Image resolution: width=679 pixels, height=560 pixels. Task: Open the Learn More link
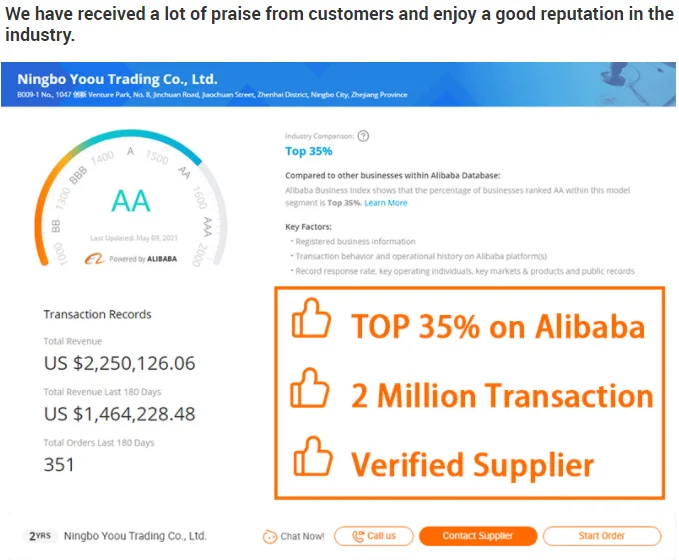tap(385, 203)
